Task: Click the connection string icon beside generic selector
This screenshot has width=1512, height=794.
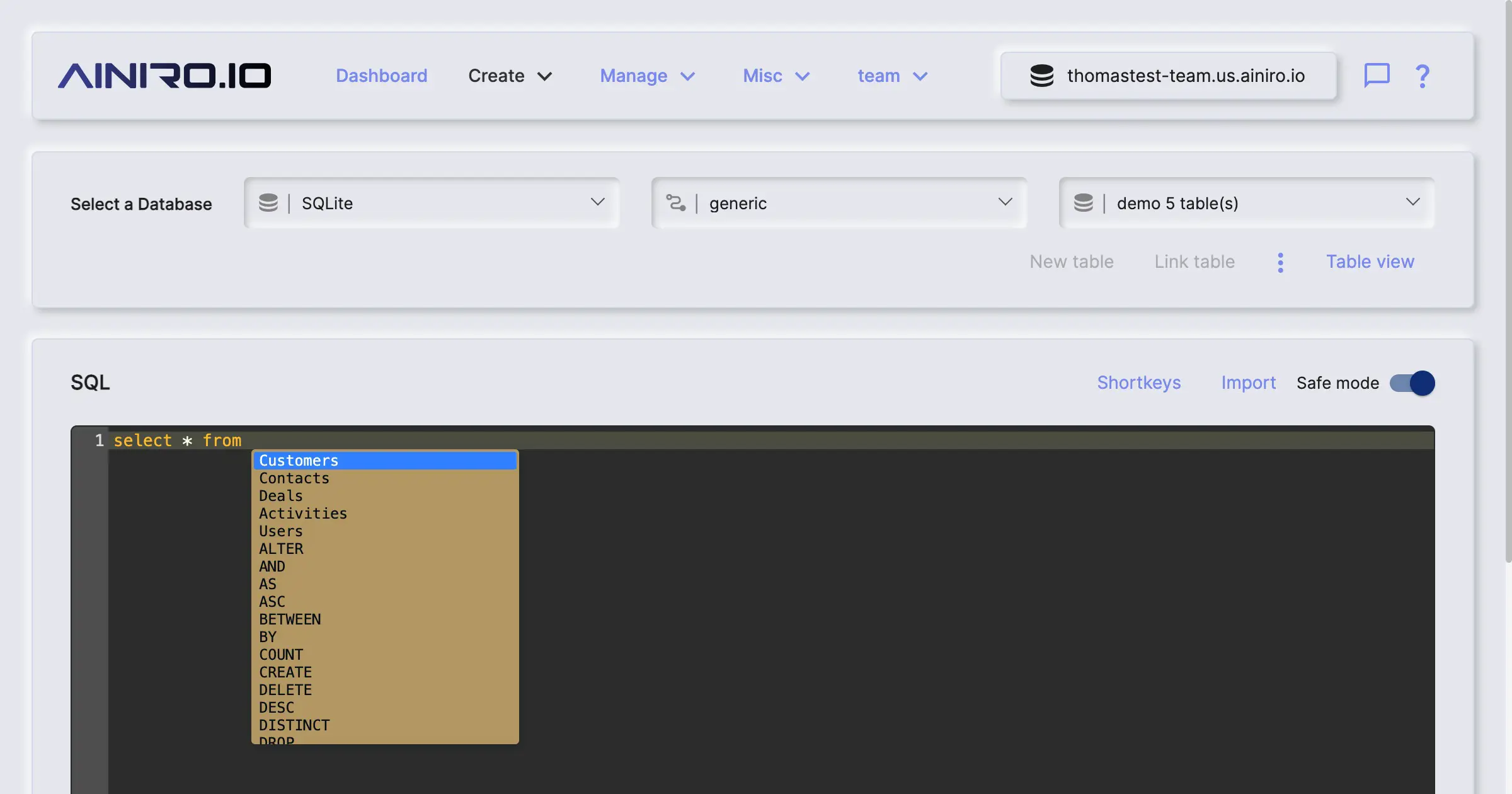Action: click(x=675, y=202)
